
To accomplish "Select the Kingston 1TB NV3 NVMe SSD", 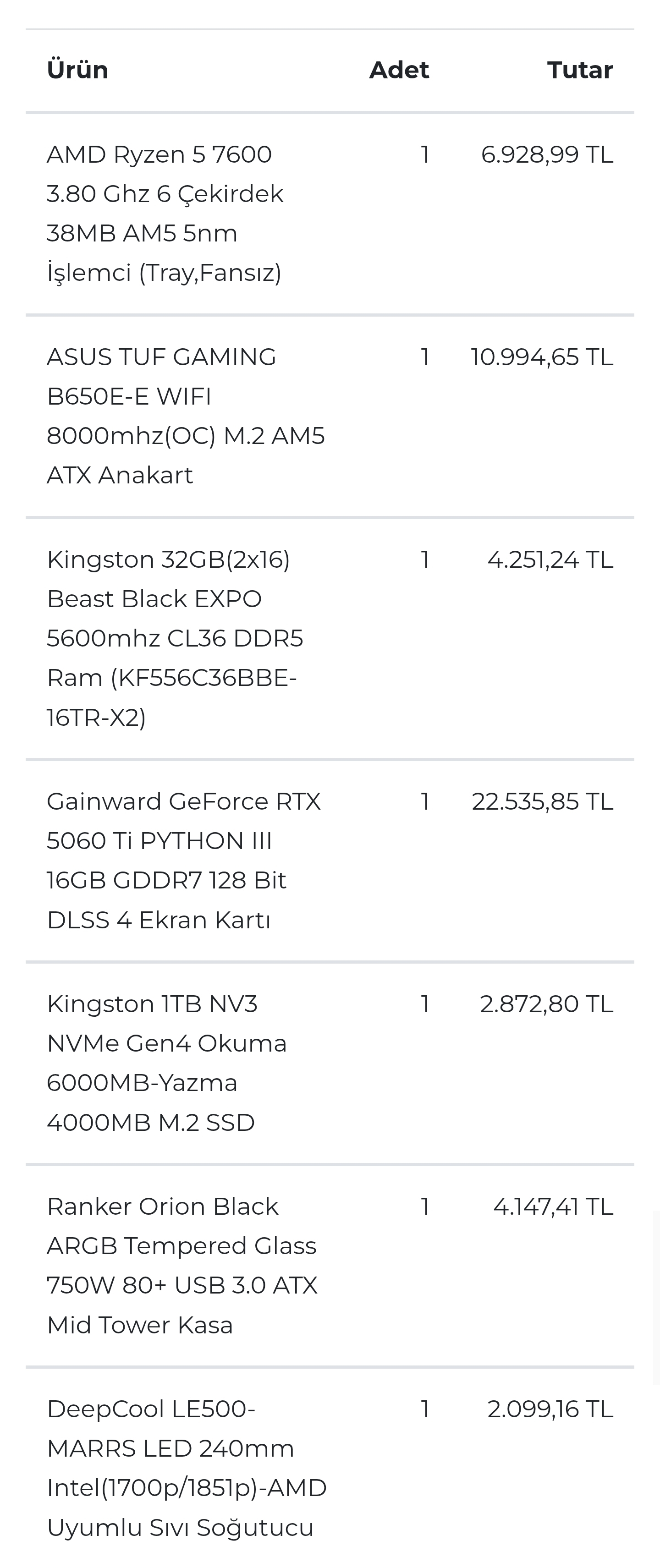I will click(166, 1063).
